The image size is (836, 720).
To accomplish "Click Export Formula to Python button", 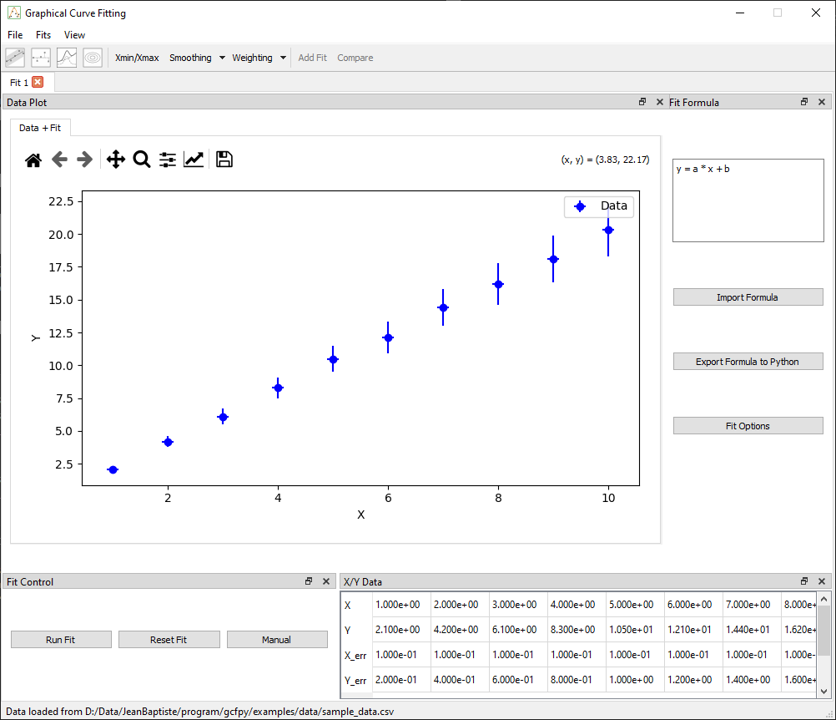I will [747, 362].
